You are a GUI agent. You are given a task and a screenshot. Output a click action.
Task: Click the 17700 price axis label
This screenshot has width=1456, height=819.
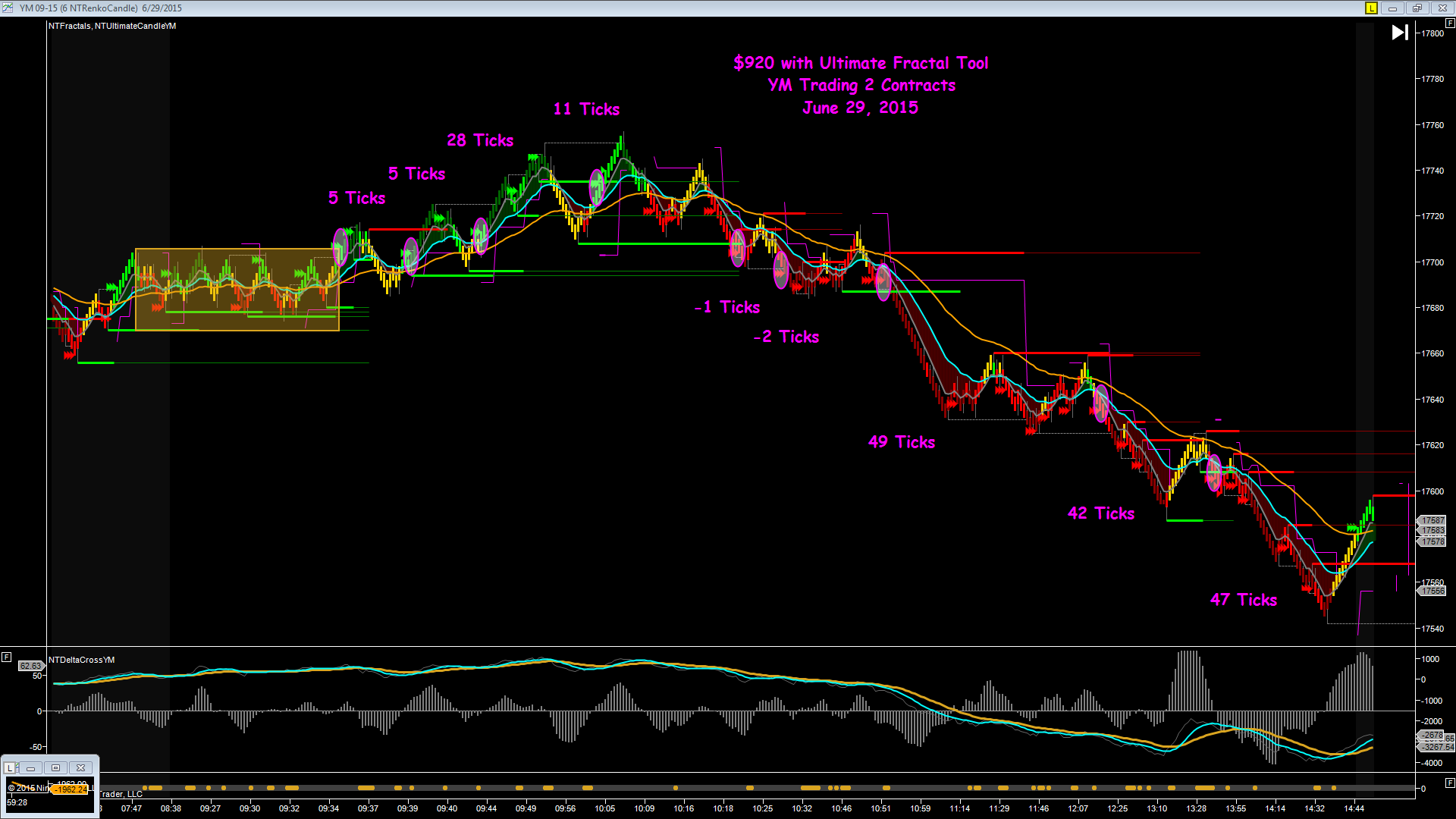(1432, 262)
